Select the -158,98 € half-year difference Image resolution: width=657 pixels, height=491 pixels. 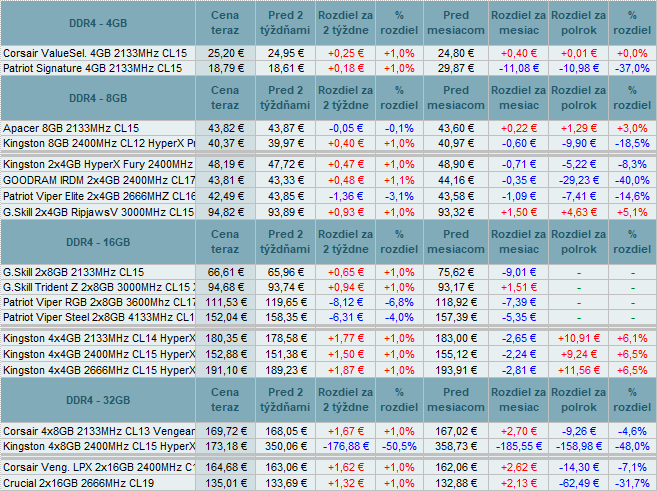click(x=579, y=446)
